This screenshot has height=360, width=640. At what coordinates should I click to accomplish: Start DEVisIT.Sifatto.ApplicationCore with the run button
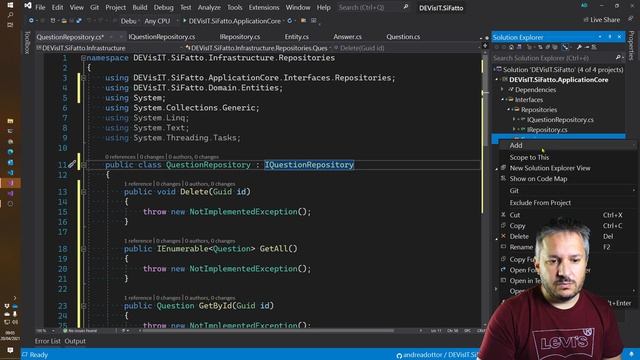pyautogui.click(x=232, y=21)
